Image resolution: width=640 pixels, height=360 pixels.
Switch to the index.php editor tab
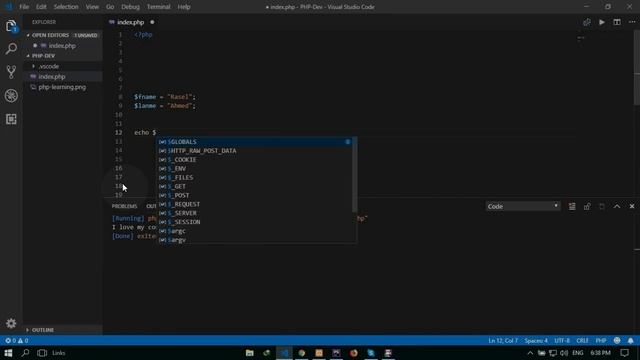pos(131,22)
